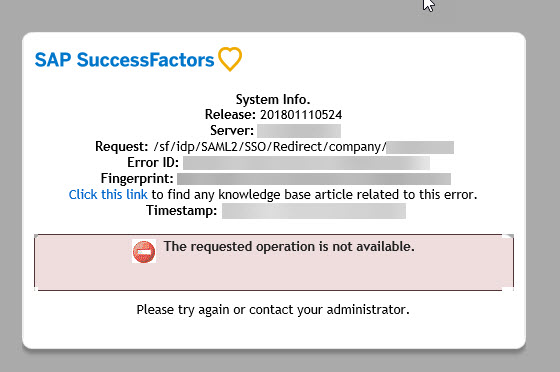Click the red error stop icon
Screen dimensions: 560x372
point(144,251)
